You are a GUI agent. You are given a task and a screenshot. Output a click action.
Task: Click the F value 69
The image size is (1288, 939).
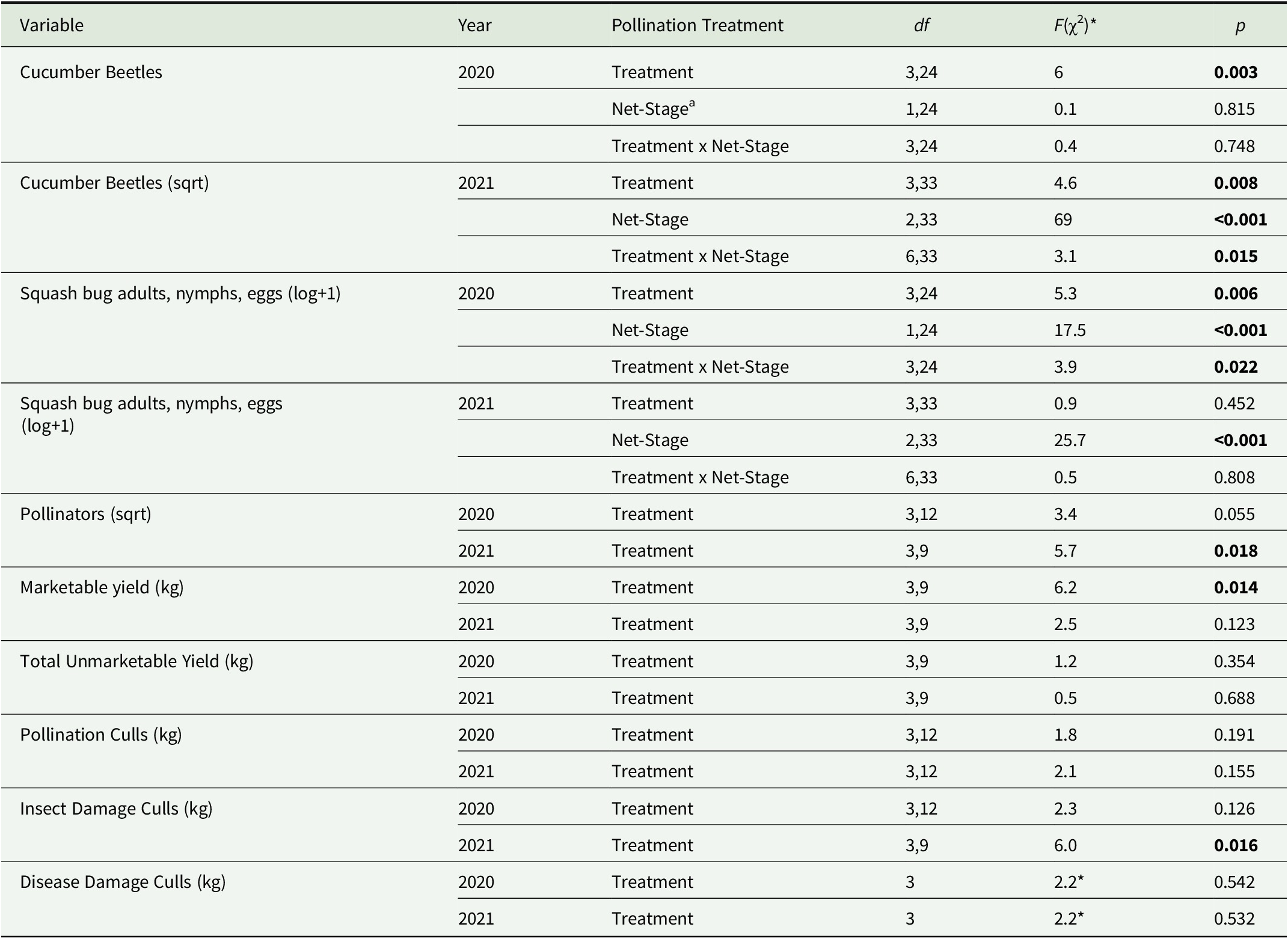tap(1063, 219)
